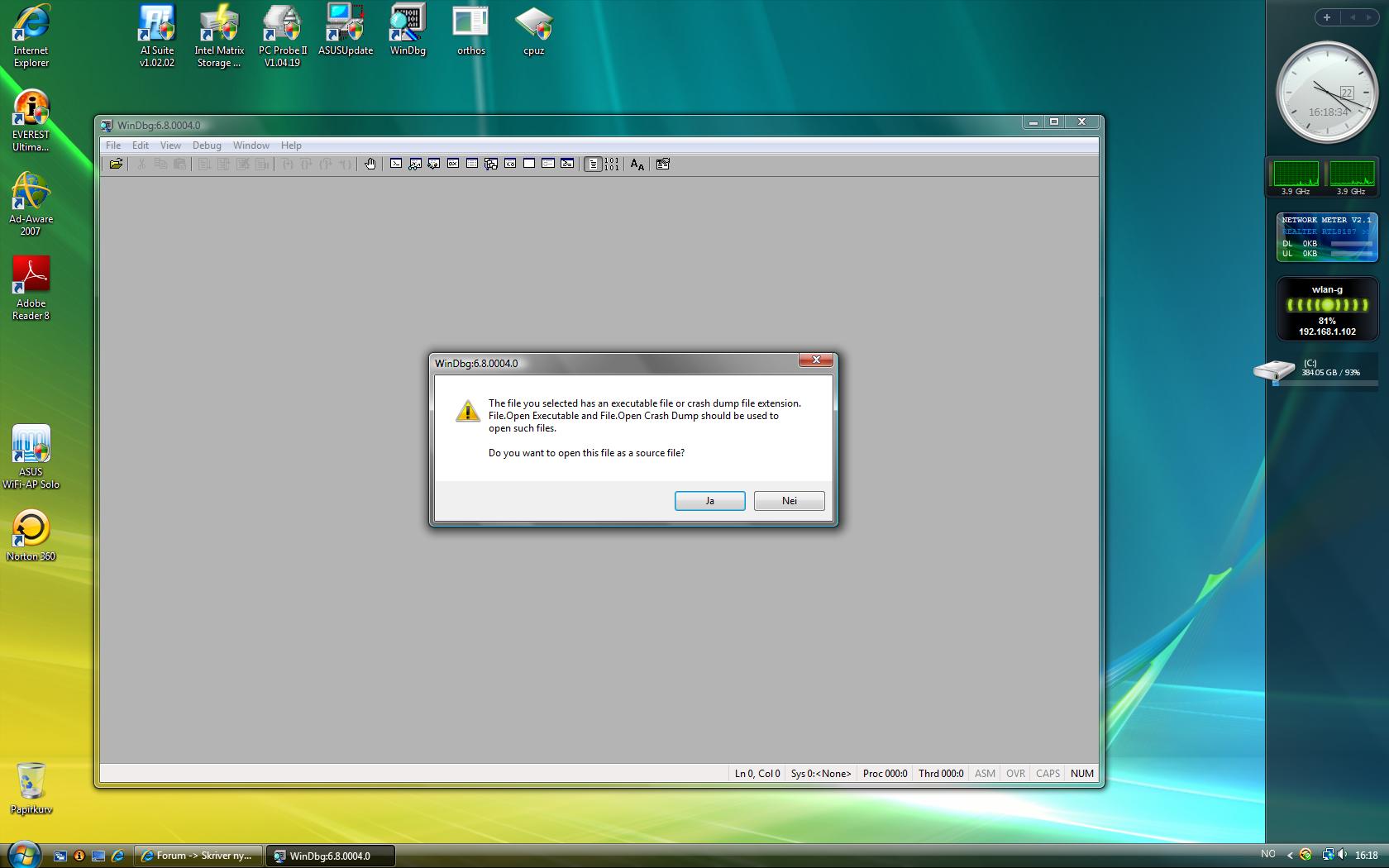Open the Call Stack window icon

click(491, 164)
